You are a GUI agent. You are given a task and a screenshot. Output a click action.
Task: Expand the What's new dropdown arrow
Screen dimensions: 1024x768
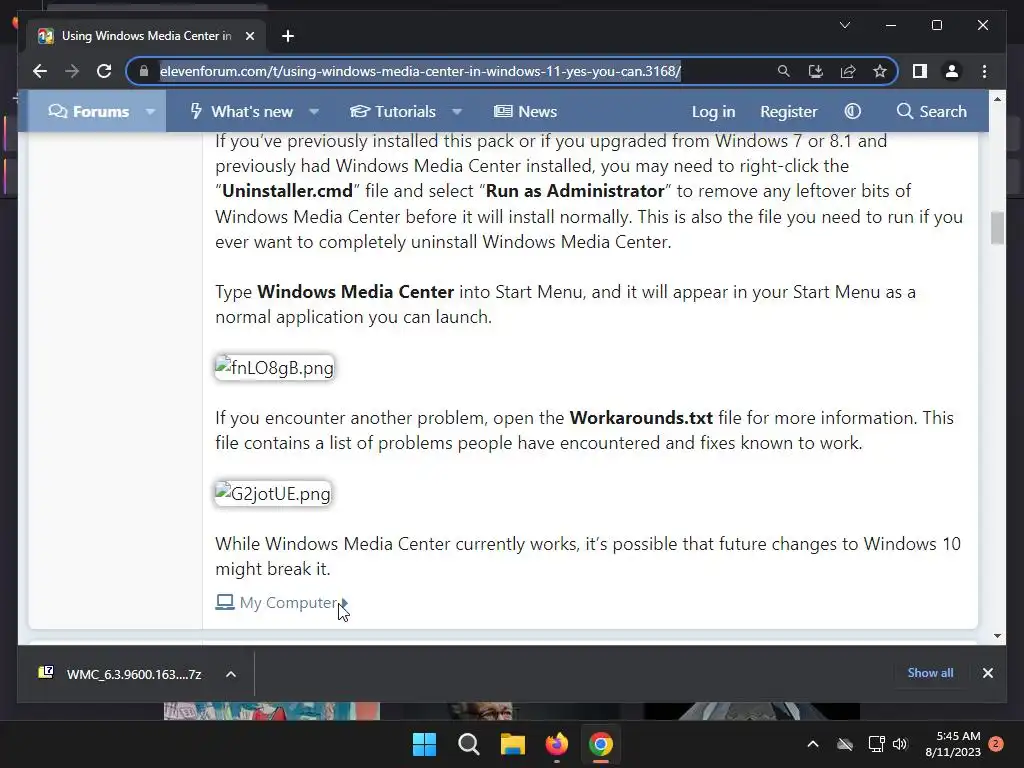(314, 112)
